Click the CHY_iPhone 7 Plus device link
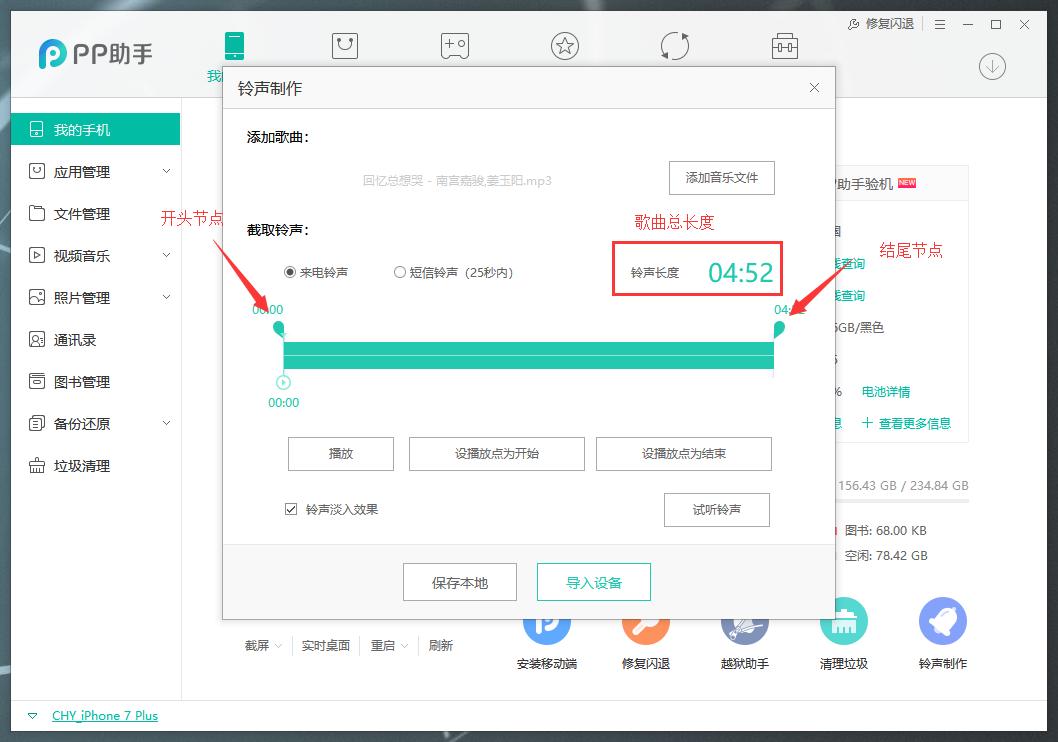 104,715
